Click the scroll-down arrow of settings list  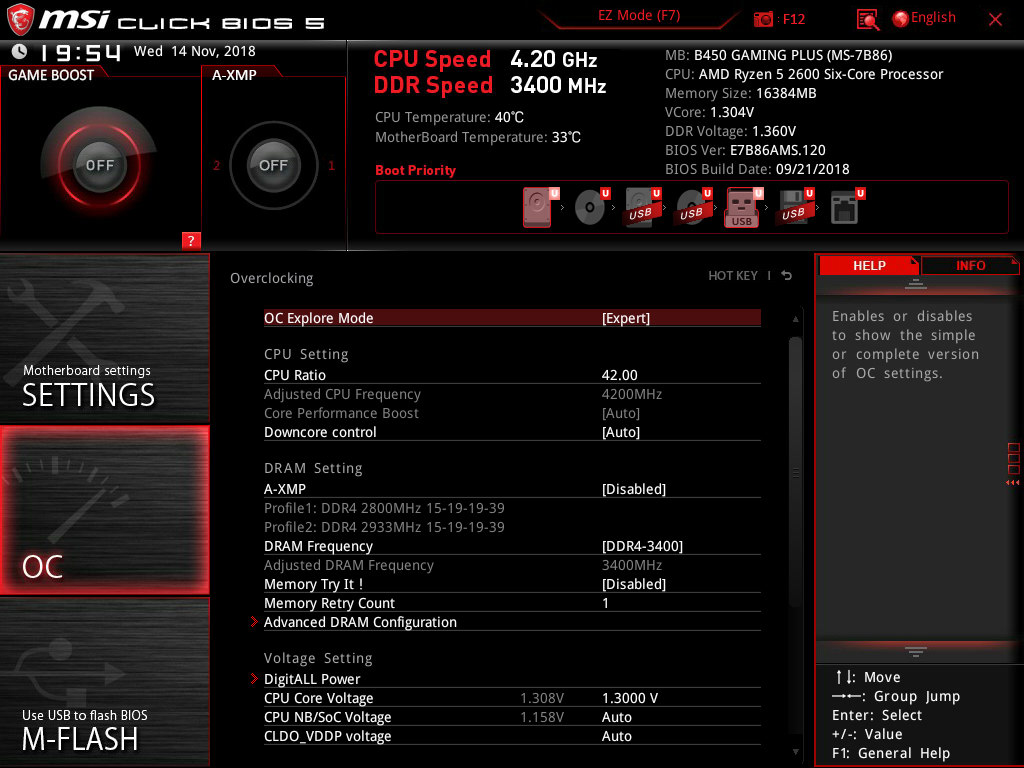(795, 752)
